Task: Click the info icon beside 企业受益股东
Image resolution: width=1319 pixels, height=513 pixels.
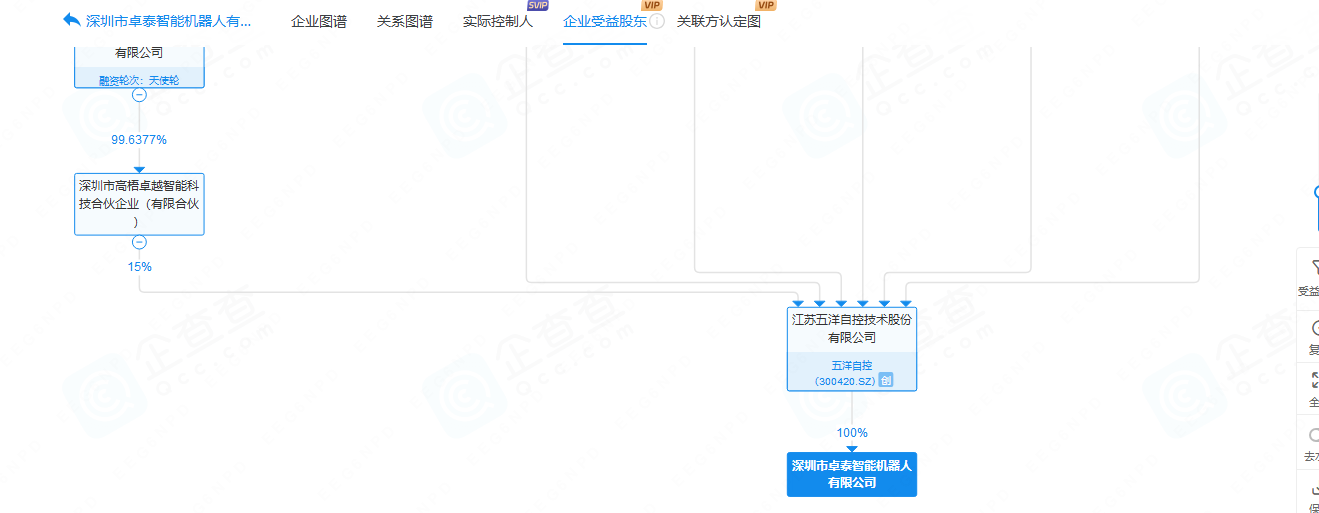Action: (657, 21)
